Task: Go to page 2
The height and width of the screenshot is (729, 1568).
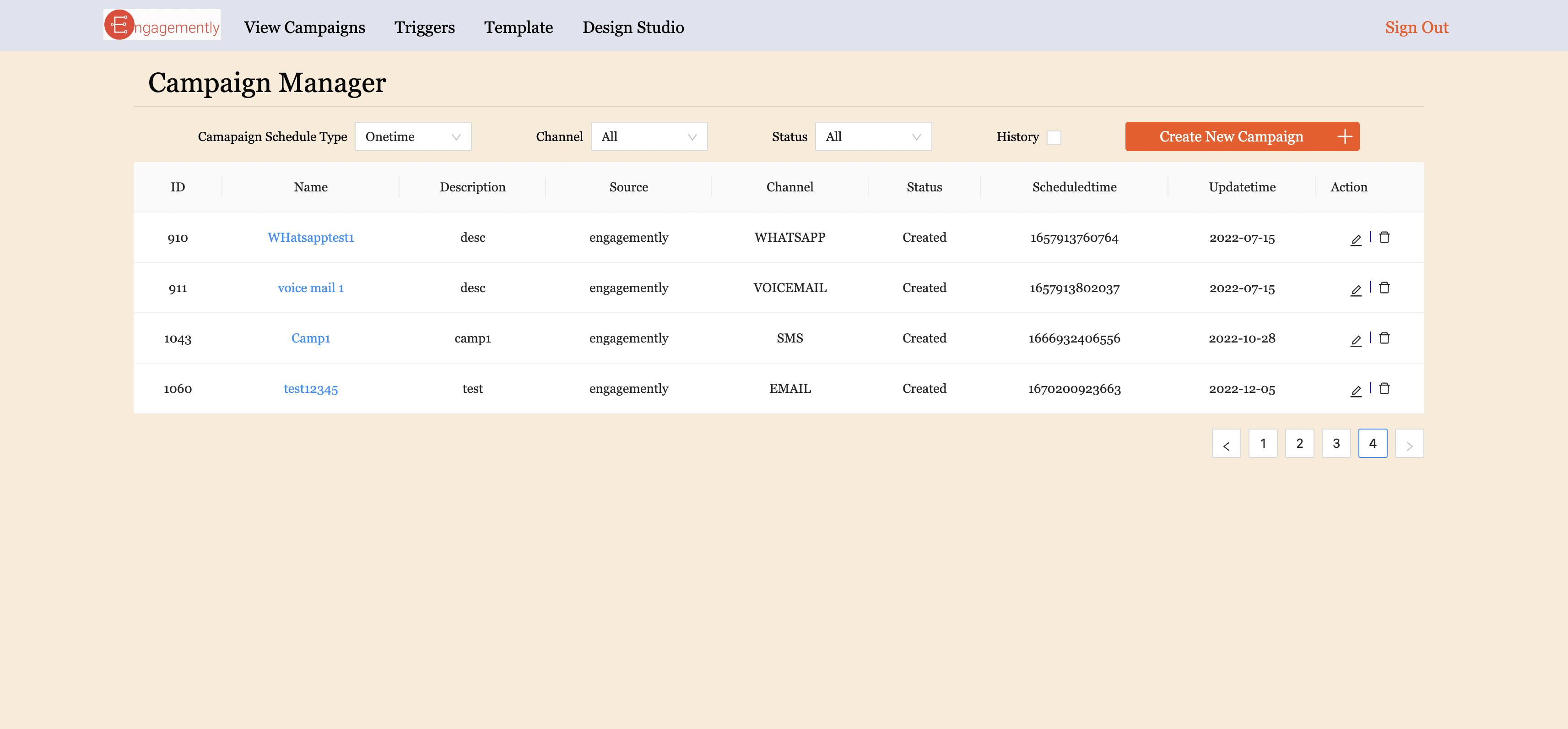Action: 1299,443
